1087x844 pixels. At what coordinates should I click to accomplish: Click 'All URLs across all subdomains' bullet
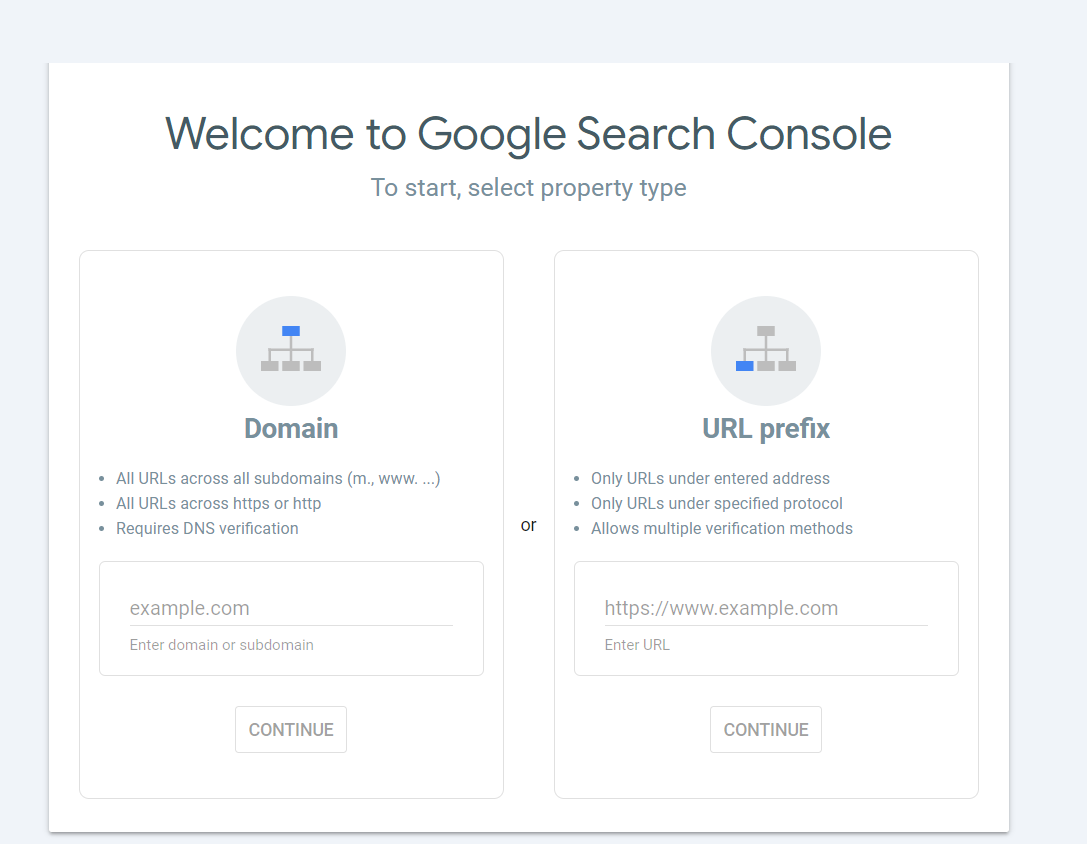[x=278, y=479]
